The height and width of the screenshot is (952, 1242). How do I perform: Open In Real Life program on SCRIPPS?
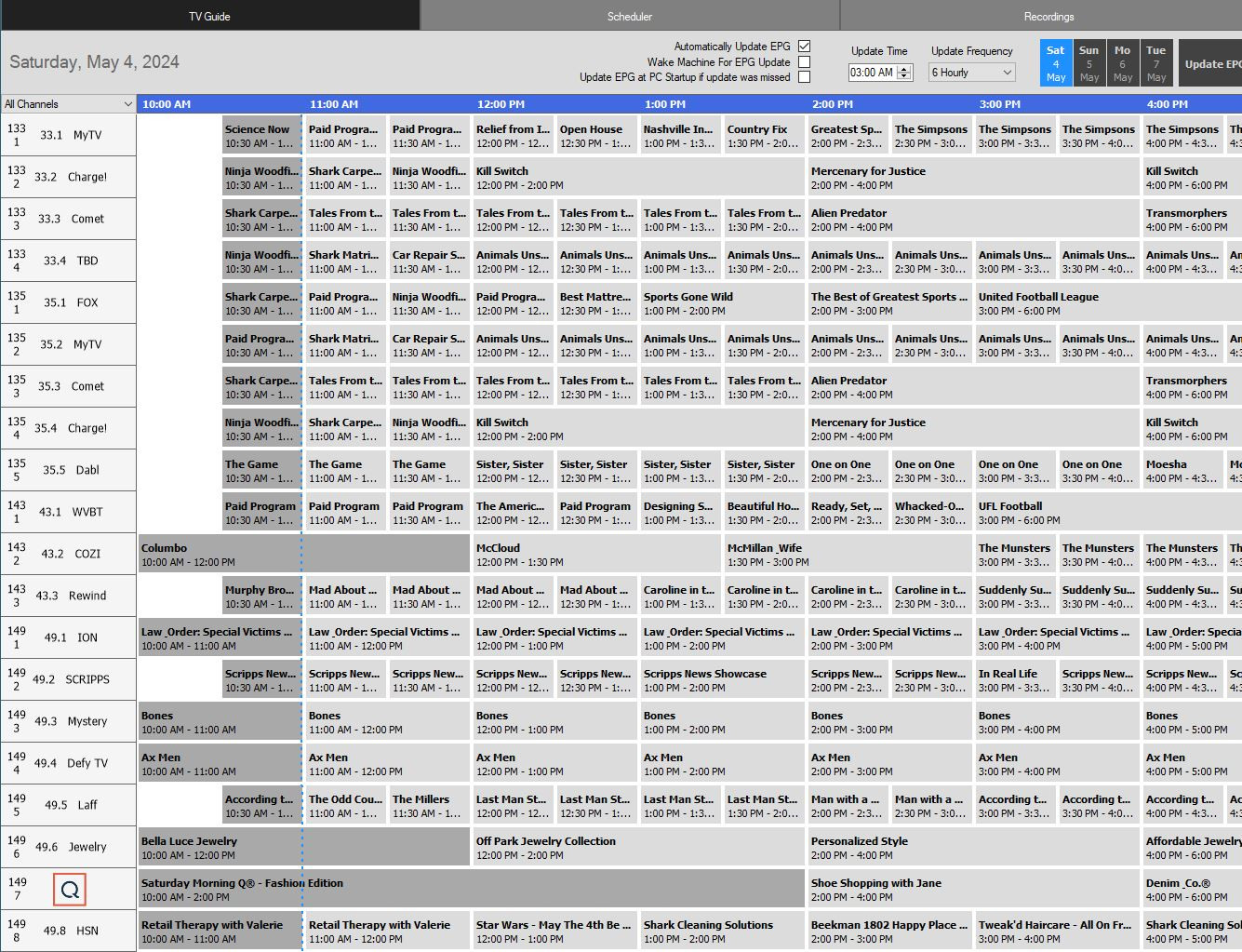click(1015, 679)
